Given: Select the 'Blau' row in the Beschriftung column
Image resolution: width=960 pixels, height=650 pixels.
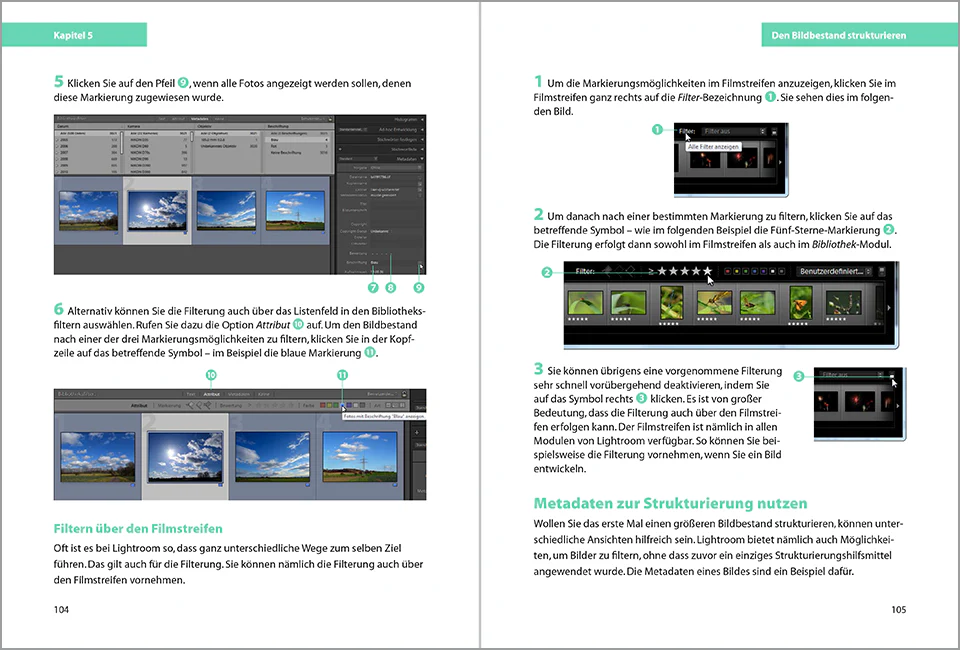Looking at the screenshot, I should [x=296, y=140].
